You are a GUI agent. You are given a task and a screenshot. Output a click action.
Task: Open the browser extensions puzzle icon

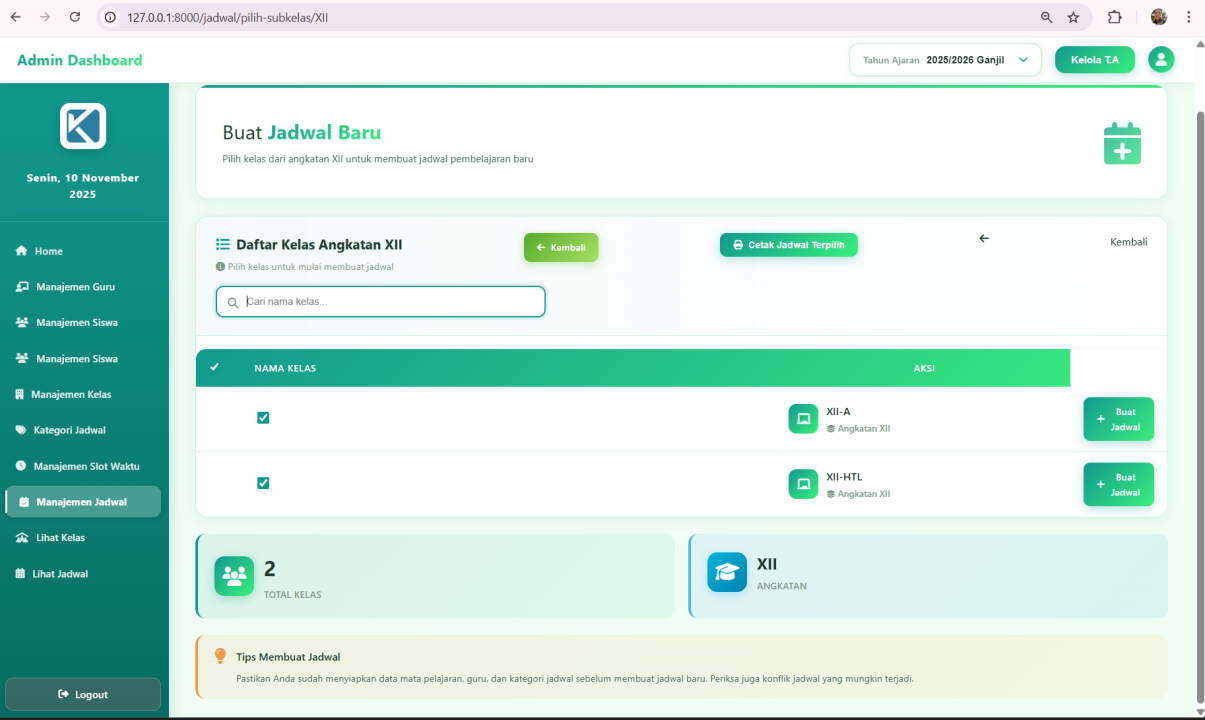(1114, 17)
